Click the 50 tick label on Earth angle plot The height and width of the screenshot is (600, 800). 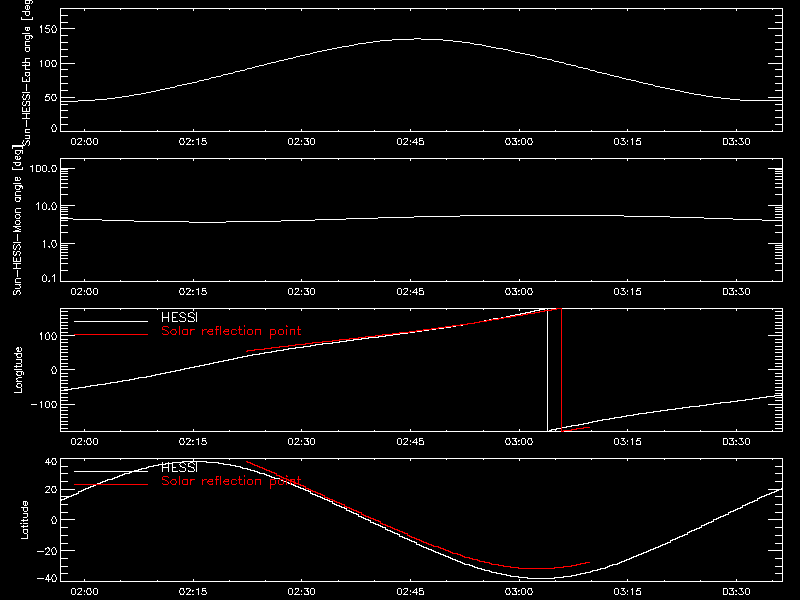[x=51, y=98]
